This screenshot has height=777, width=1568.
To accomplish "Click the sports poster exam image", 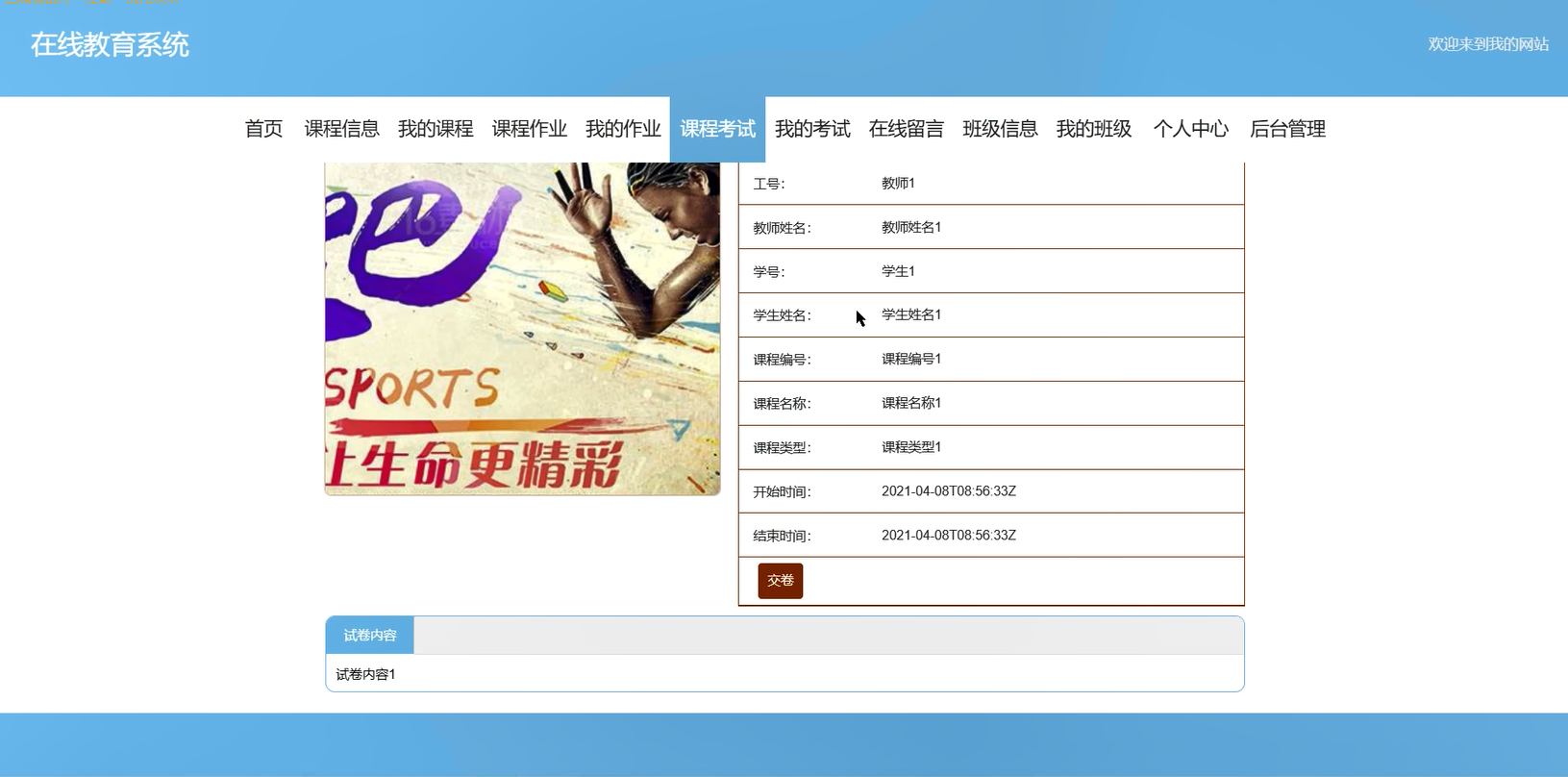I will pos(522,329).
